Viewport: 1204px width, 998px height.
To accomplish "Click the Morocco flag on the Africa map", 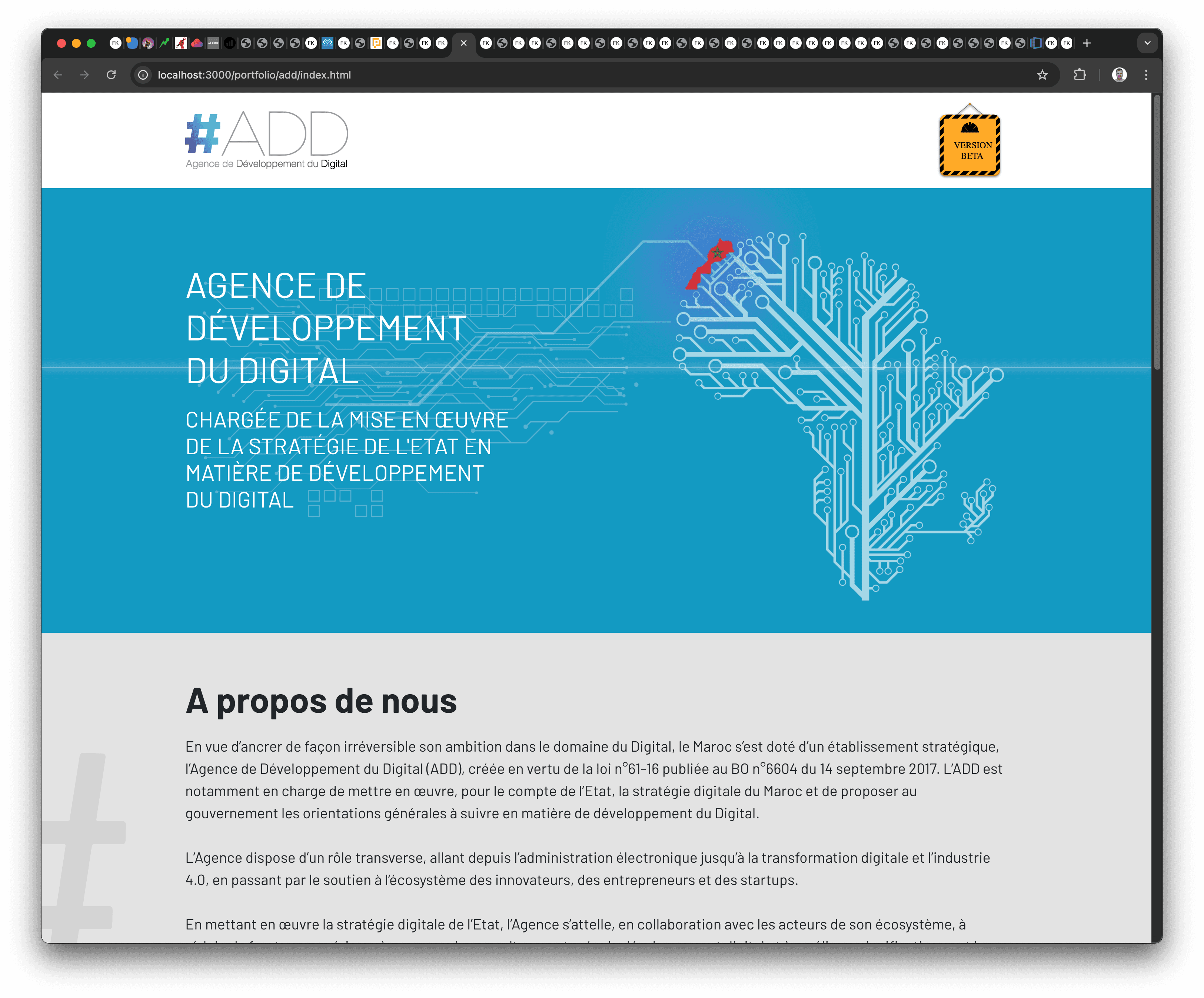I will [711, 264].
